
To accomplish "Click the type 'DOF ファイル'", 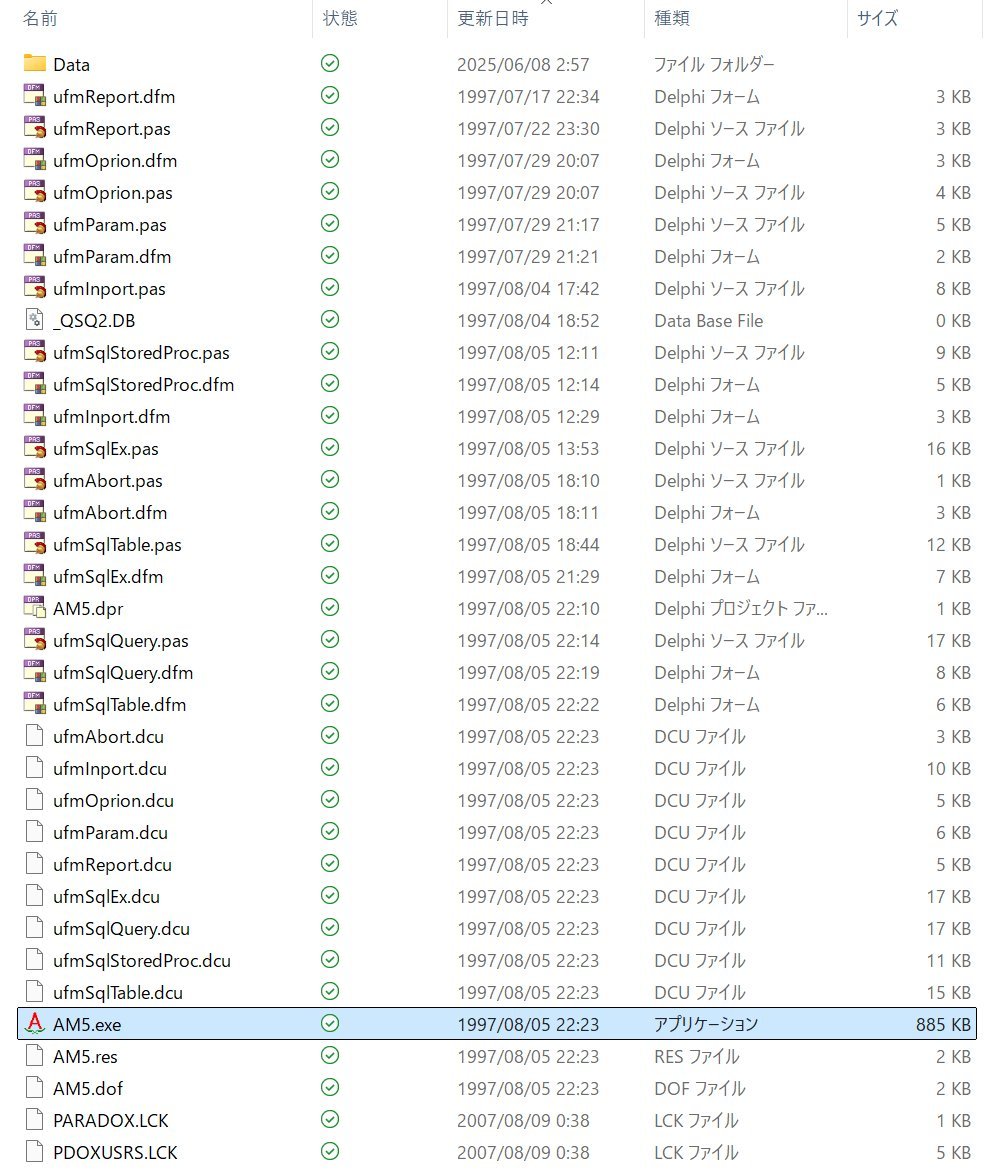I will (700, 1089).
